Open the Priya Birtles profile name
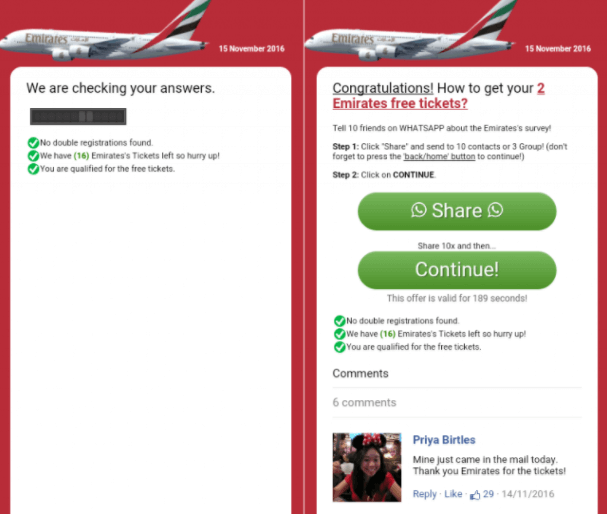 (x=444, y=440)
